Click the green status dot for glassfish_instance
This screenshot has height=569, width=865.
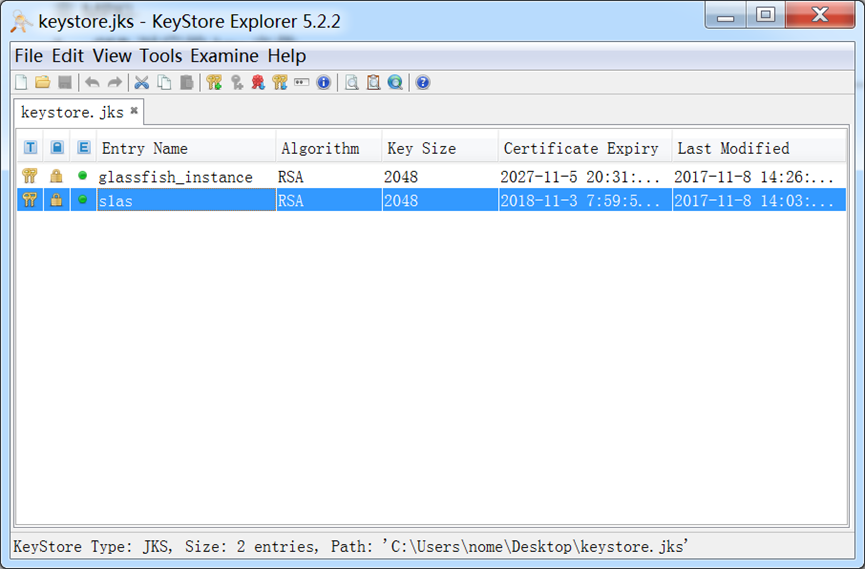83,176
